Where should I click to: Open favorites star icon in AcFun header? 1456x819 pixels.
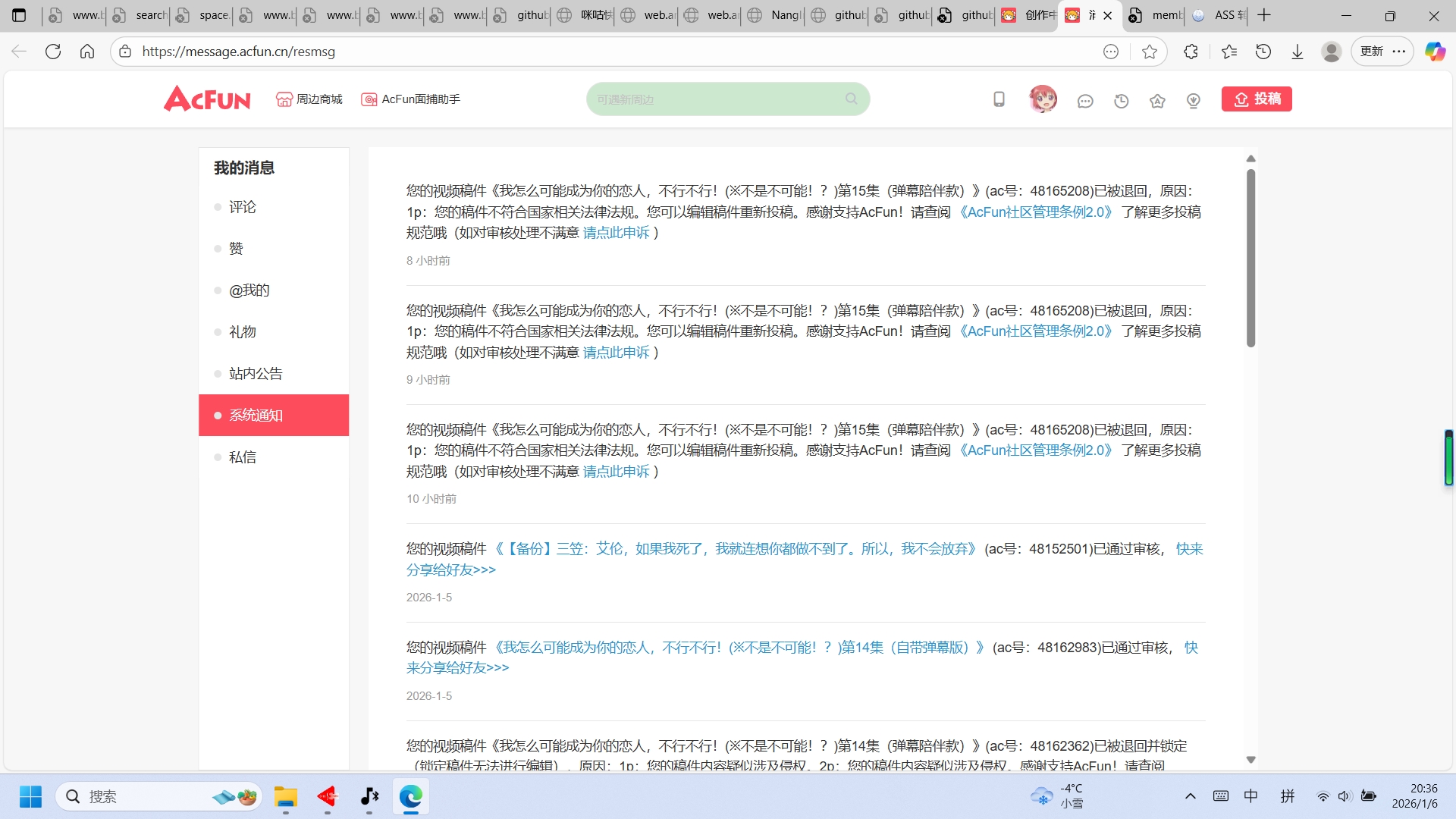pyautogui.click(x=1157, y=101)
